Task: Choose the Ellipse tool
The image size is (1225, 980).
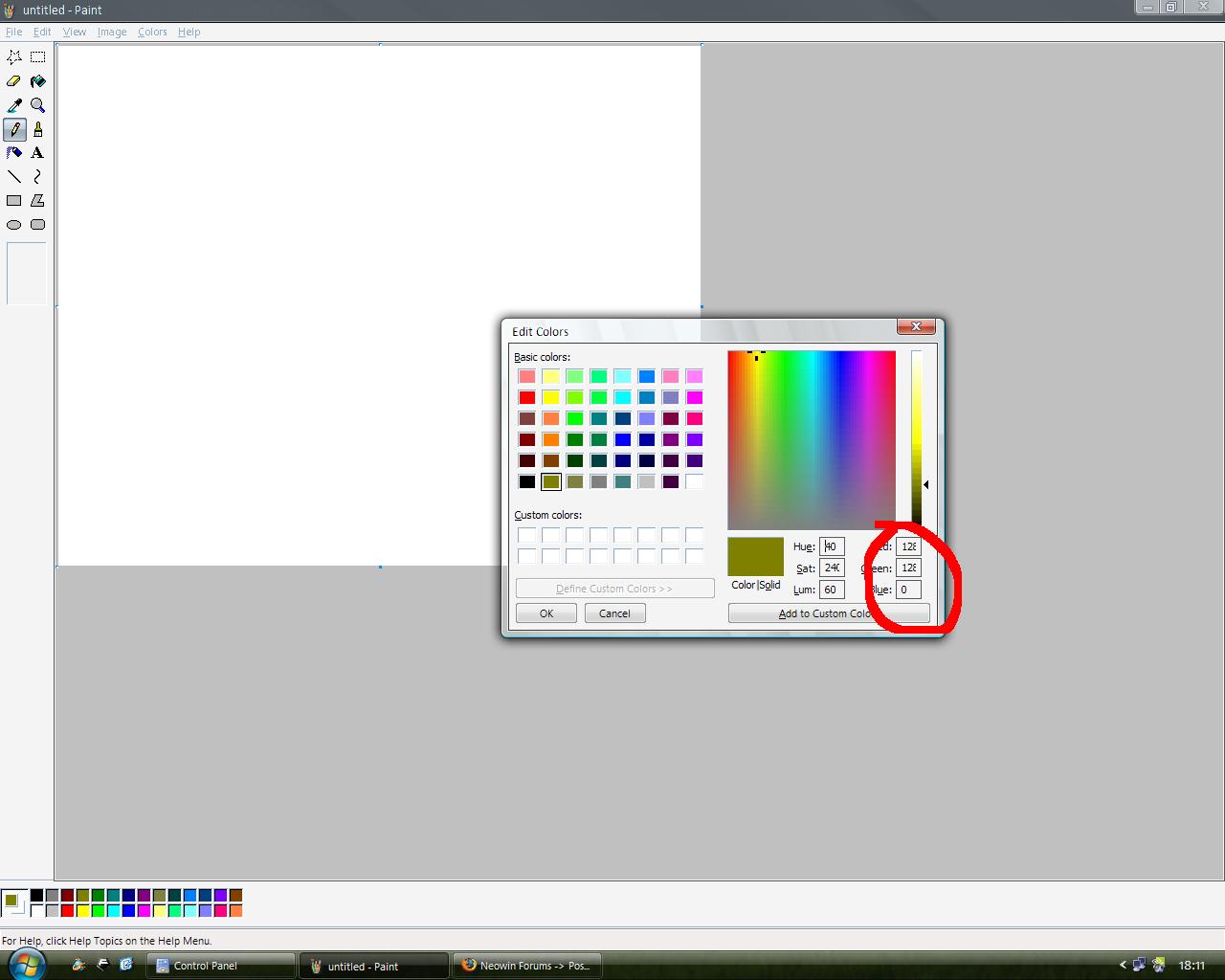Action: (14, 225)
